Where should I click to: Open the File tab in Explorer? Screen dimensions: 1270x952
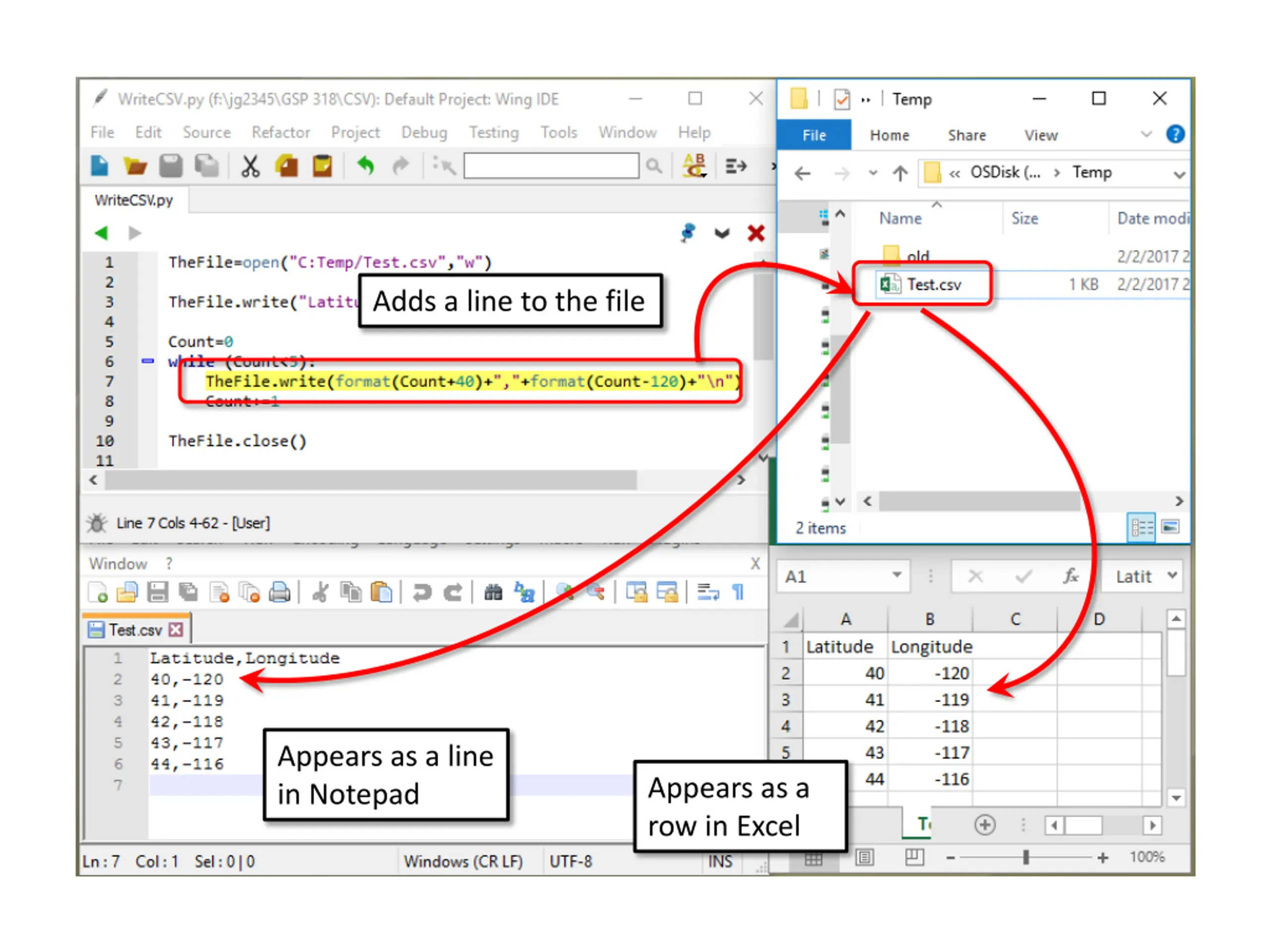click(x=814, y=135)
